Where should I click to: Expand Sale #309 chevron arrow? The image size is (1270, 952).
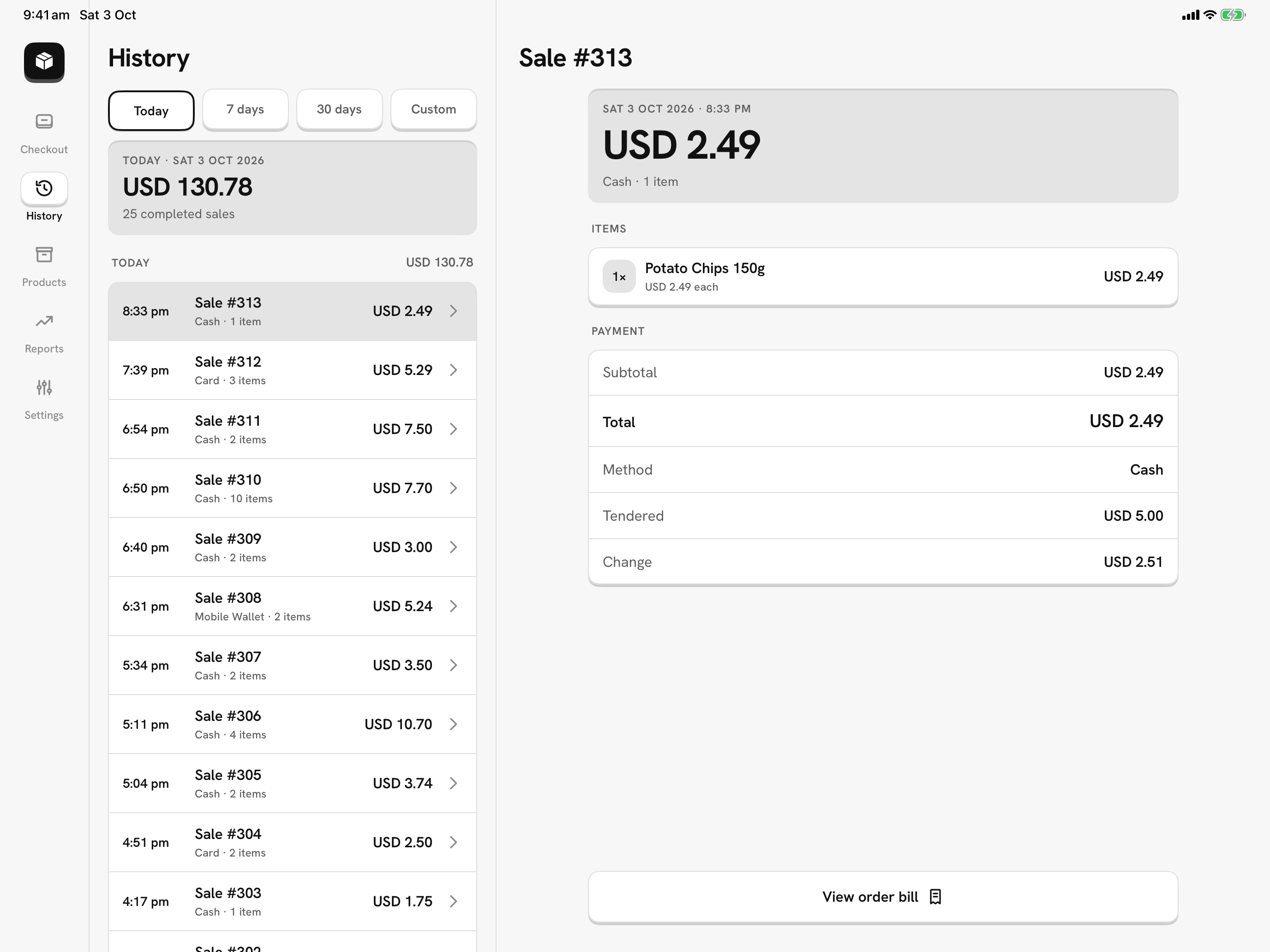click(x=454, y=547)
